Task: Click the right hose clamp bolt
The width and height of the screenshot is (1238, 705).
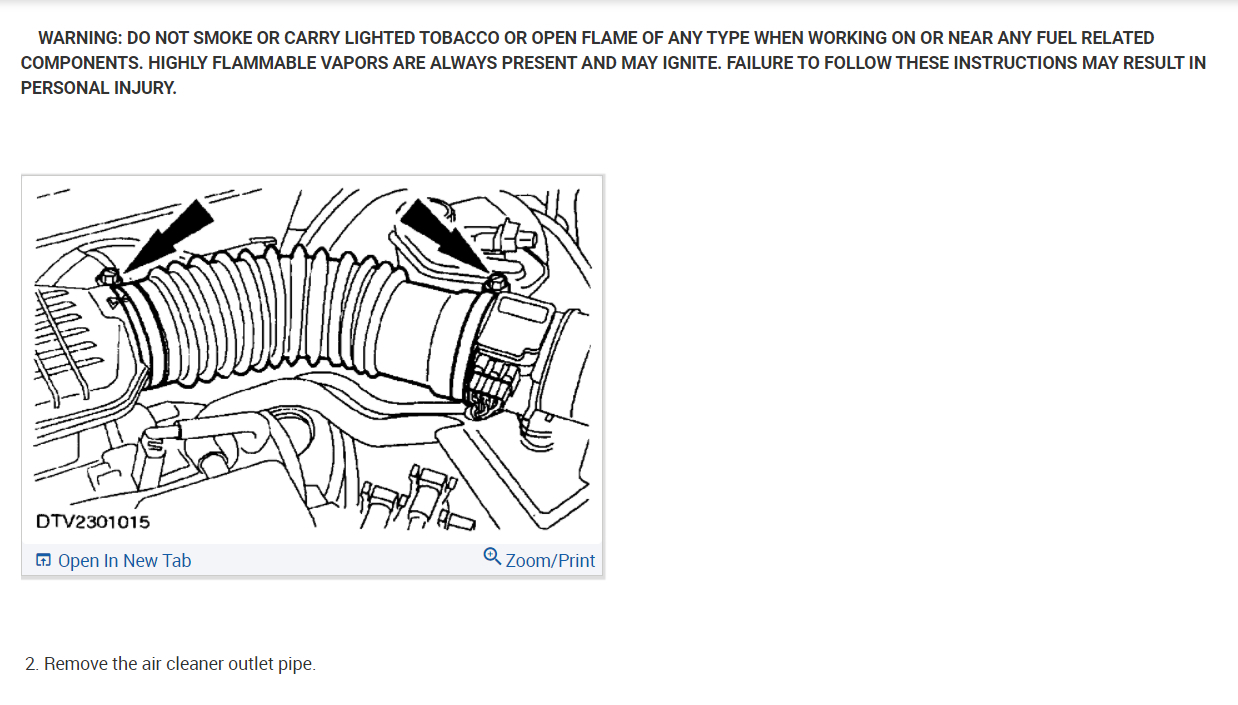Action: click(494, 284)
